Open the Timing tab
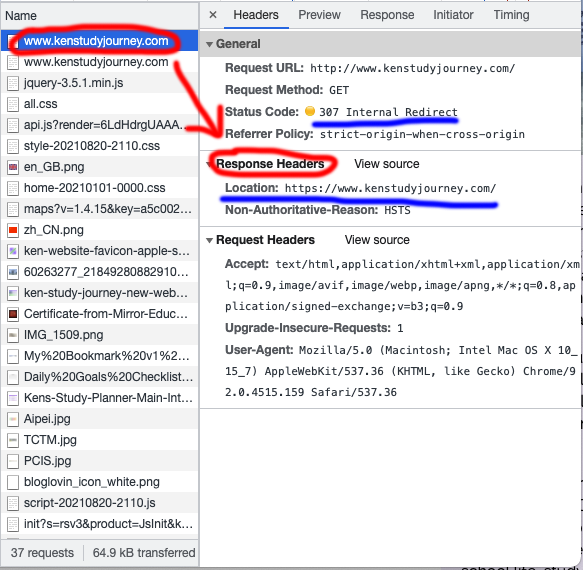The width and height of the screenshot is (583, 570). pos(511,15)
